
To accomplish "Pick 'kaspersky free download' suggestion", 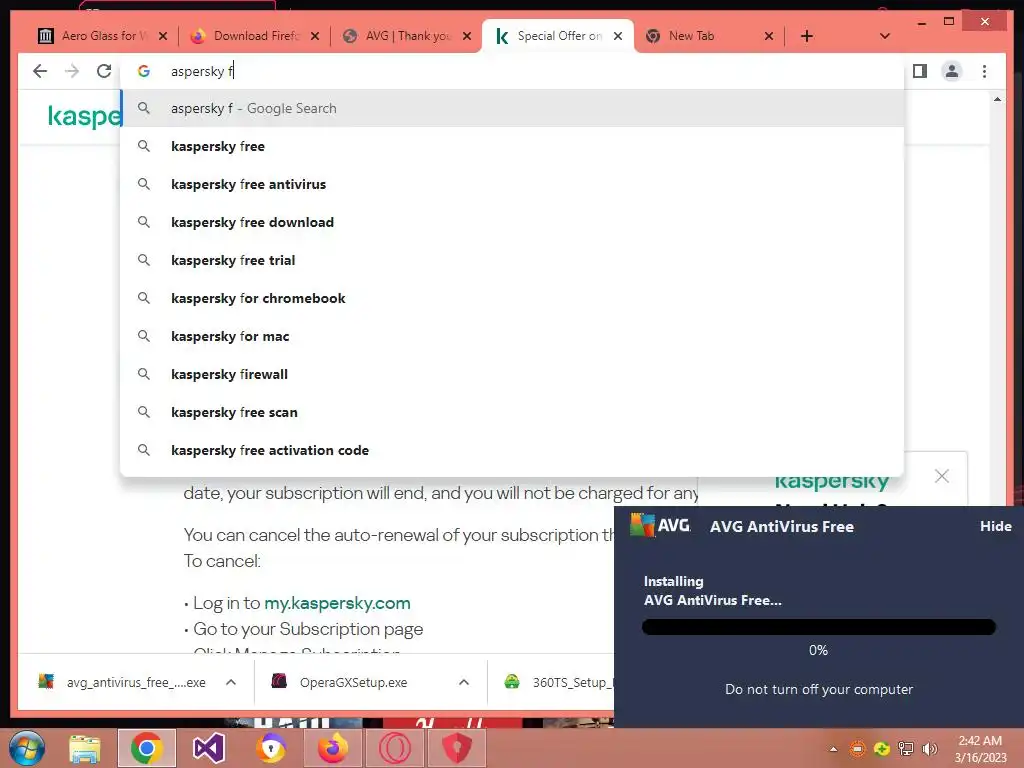I will tap(513, 222).
